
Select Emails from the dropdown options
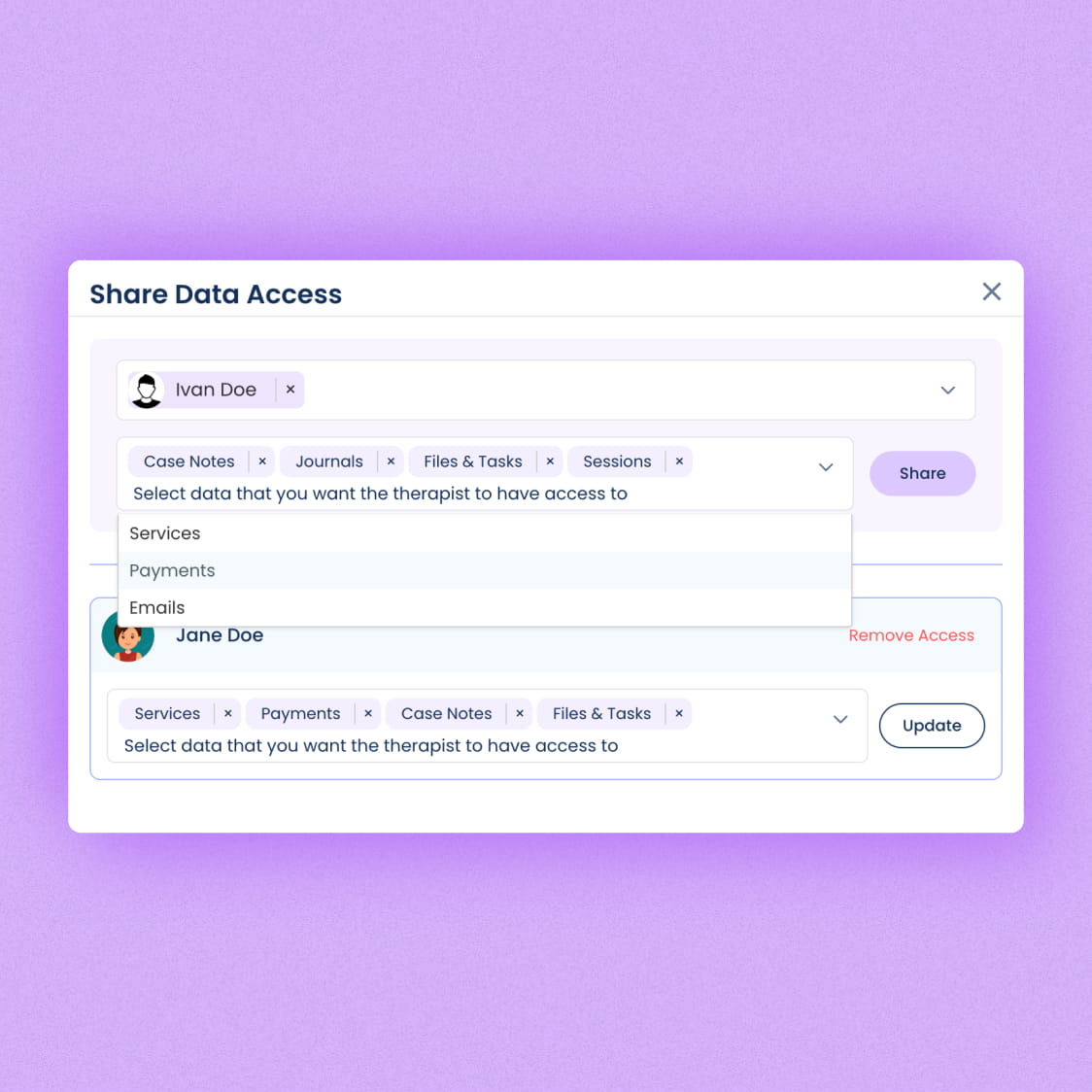click(156, 607)
